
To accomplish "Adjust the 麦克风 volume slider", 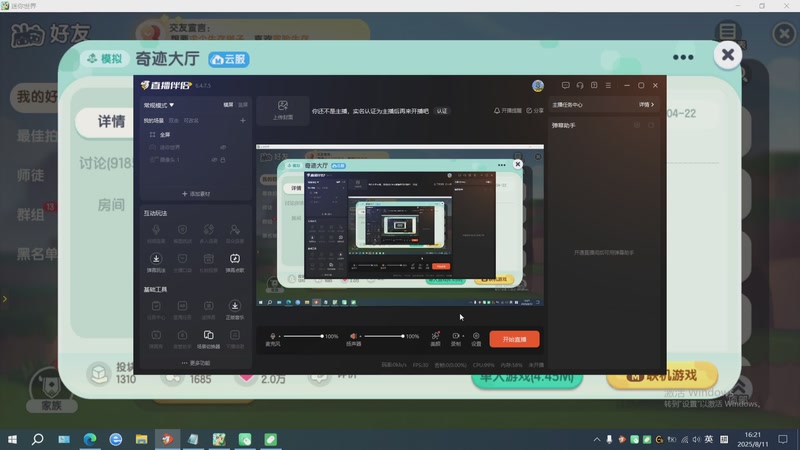I will 303,336.
